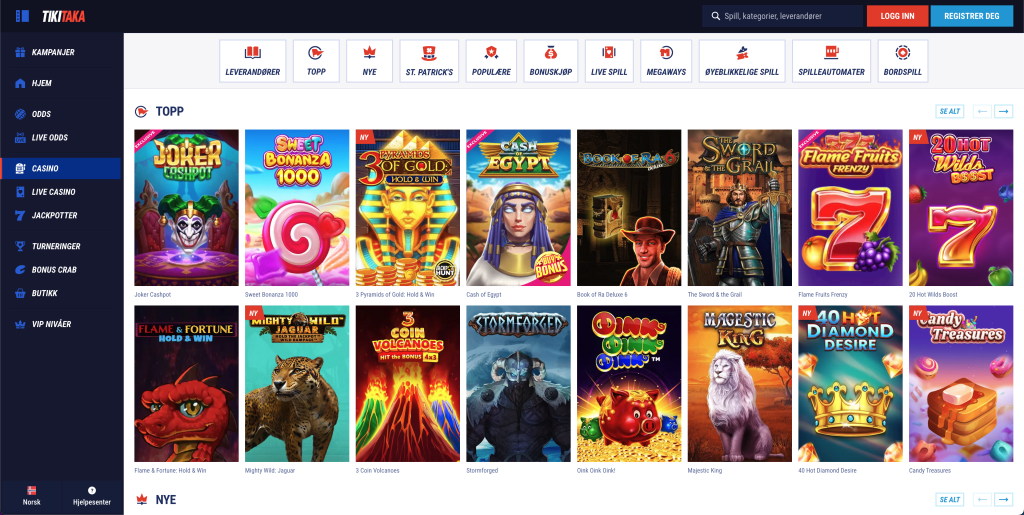The width and height of the screenshot is (1024, 515).
Task: Click the Live Odds icon in the sidebar
Action: coord(20,138)
